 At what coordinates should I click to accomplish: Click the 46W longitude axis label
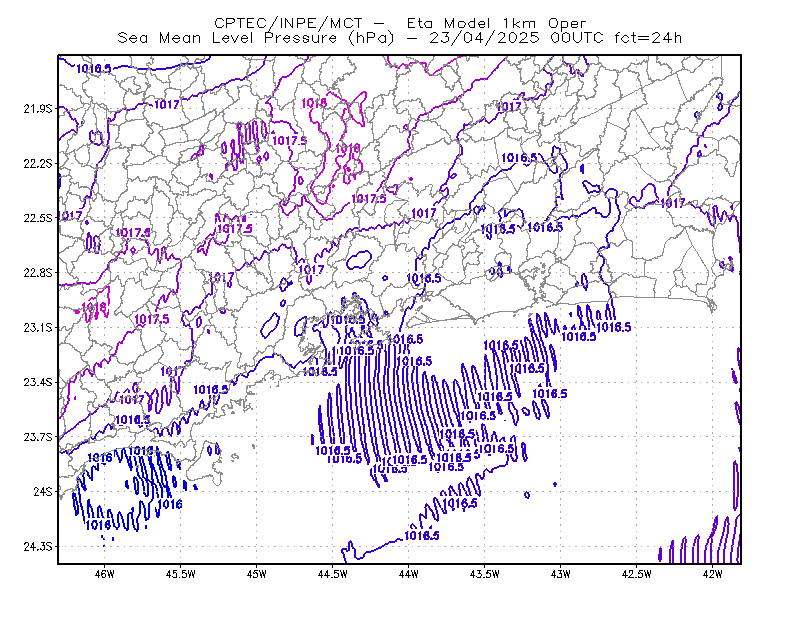point(105,574)
